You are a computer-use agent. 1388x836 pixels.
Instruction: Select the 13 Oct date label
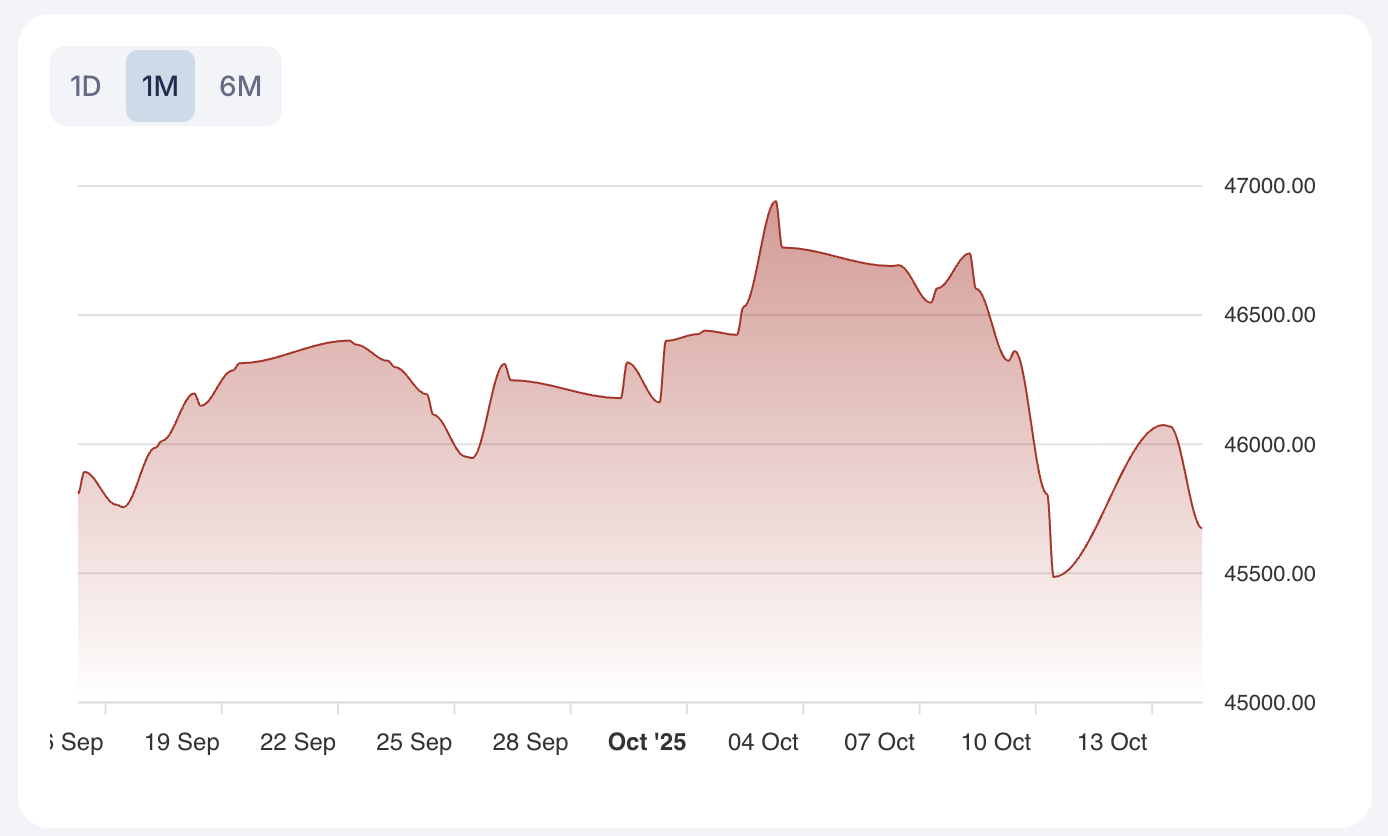coord(1113,742)
